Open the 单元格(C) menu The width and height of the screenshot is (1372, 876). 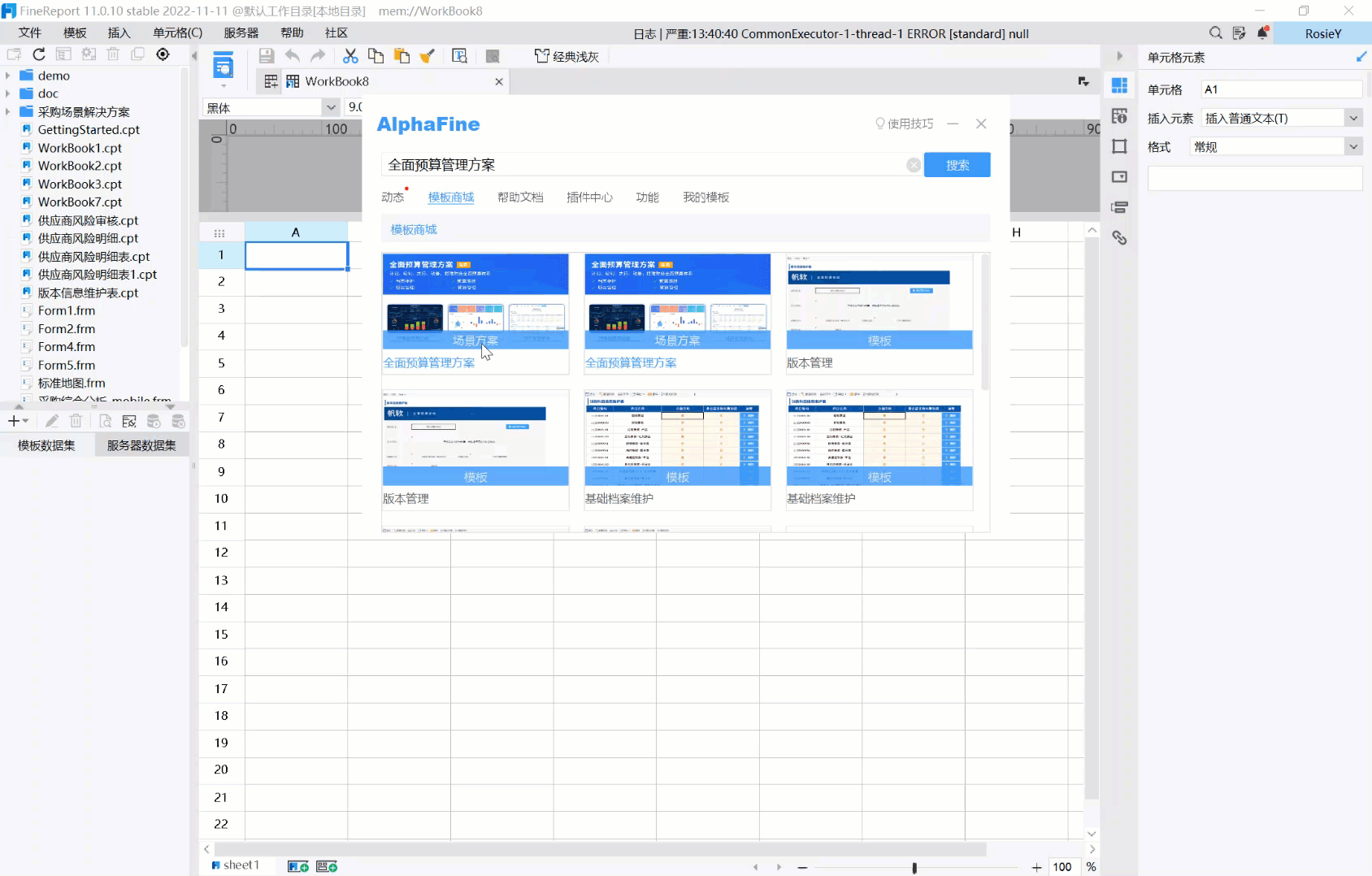click(x=177, y=33)
